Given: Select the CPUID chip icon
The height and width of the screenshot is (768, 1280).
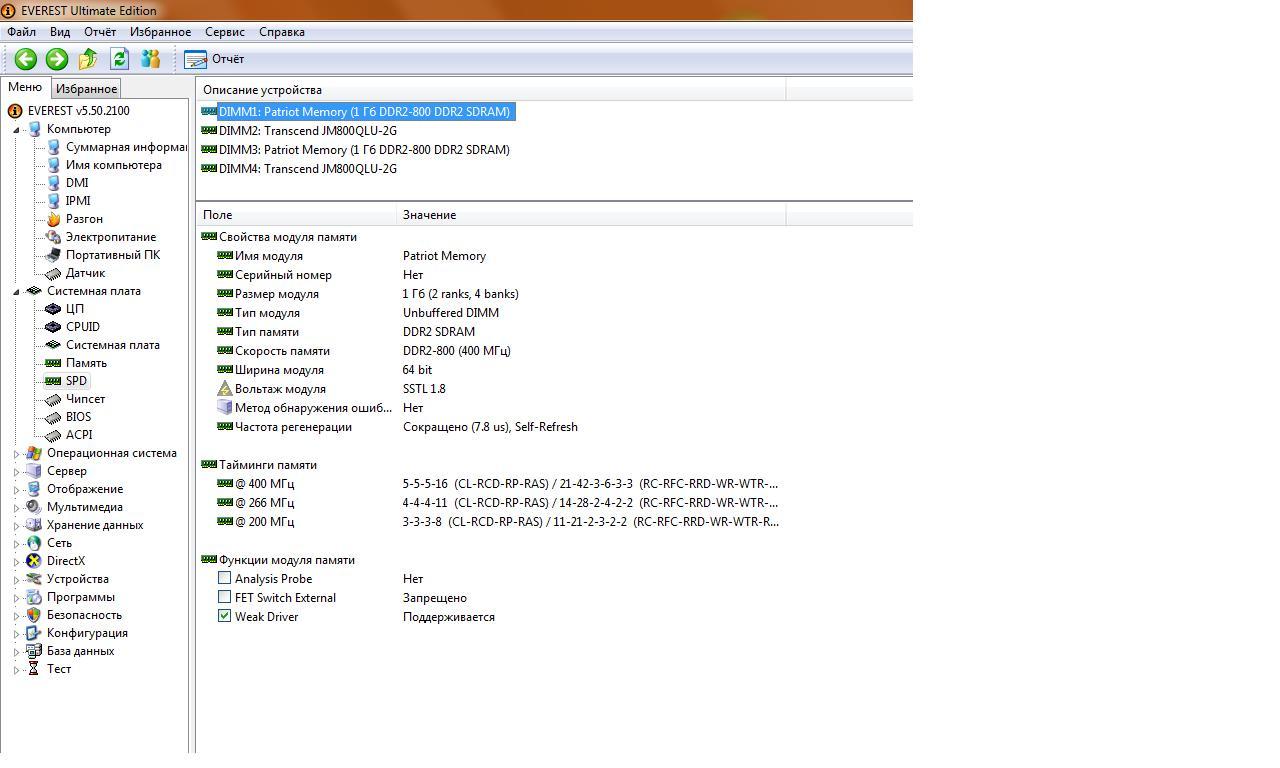Looking at the screenshot, I should [54, 327].
